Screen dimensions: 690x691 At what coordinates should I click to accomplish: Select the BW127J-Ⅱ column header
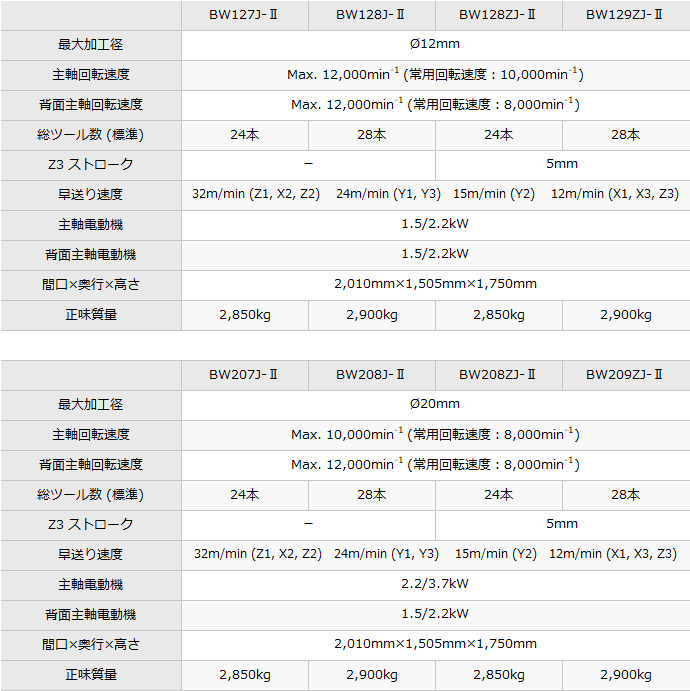tap(244, 15)
